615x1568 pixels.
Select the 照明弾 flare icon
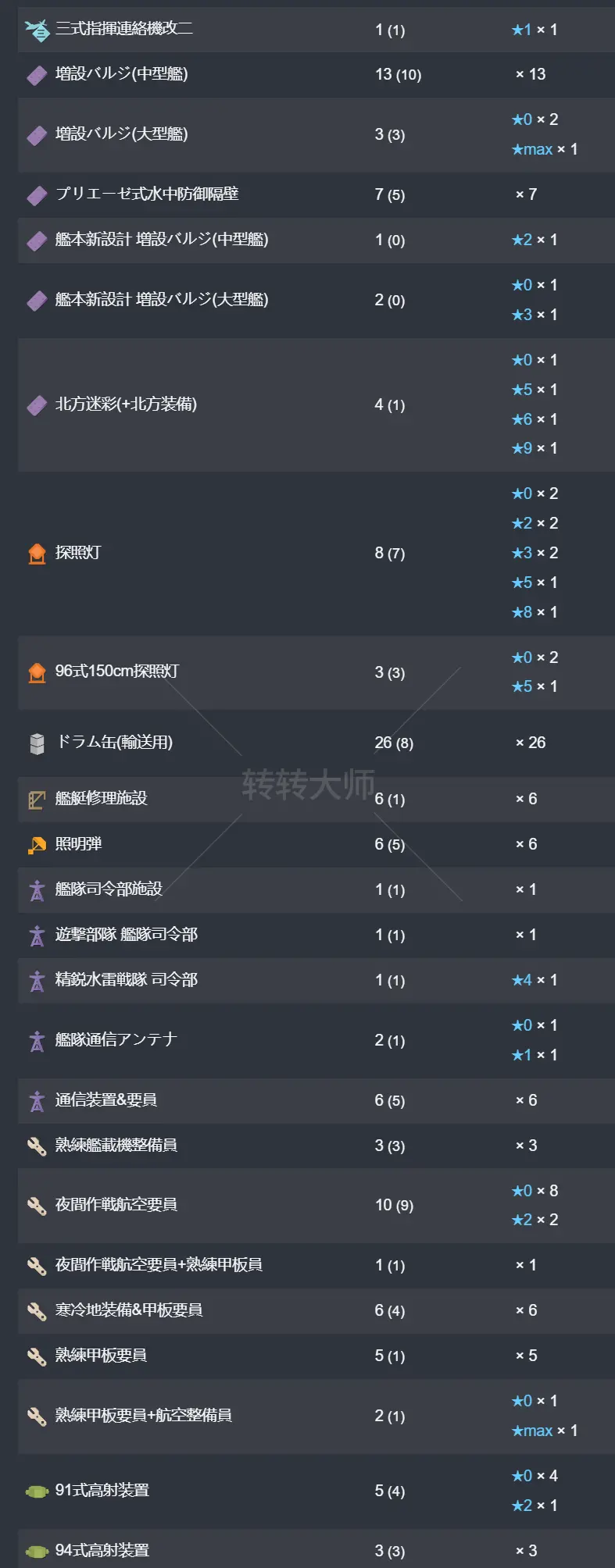[35, 843]
